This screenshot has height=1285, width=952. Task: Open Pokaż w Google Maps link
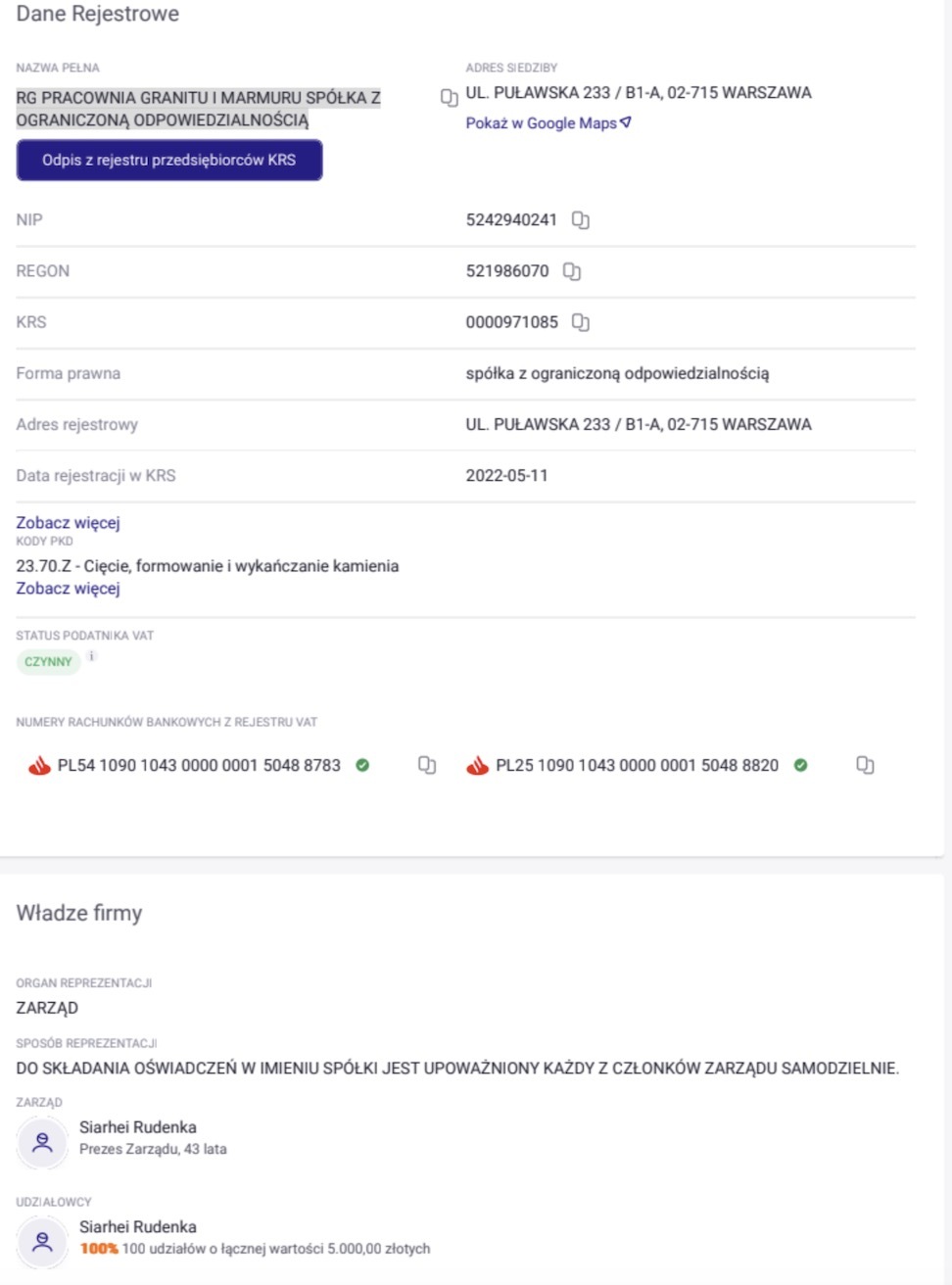(547, 123)
